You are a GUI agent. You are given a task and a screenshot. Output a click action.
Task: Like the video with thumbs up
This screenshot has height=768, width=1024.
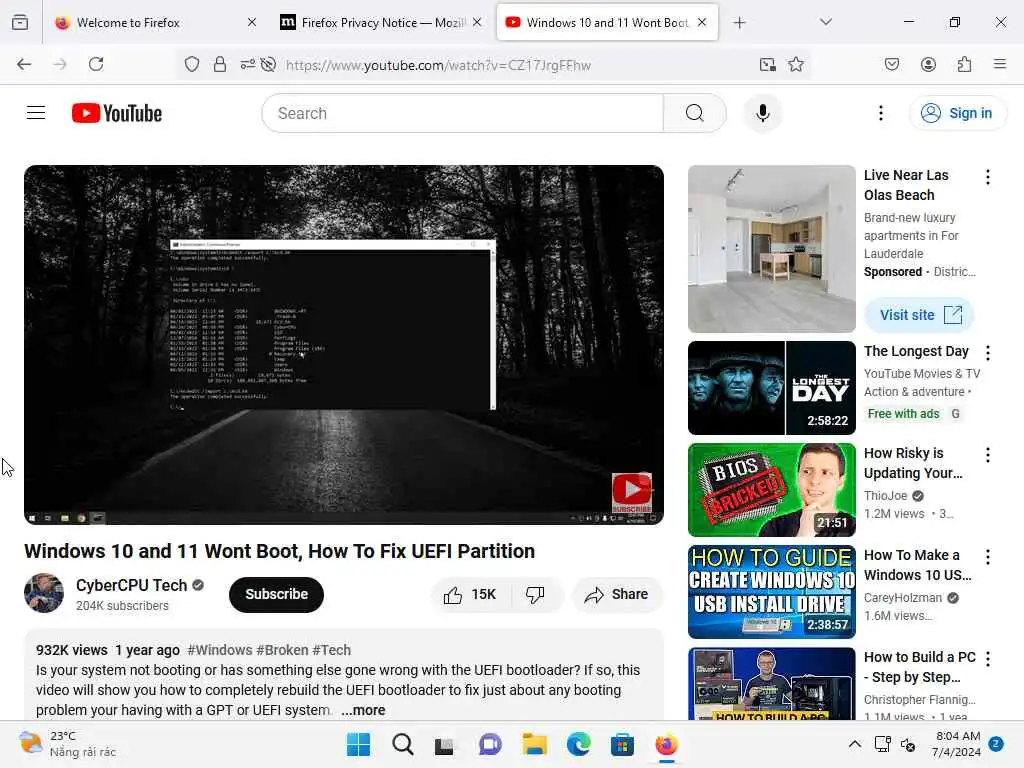(x=470, y=595)
